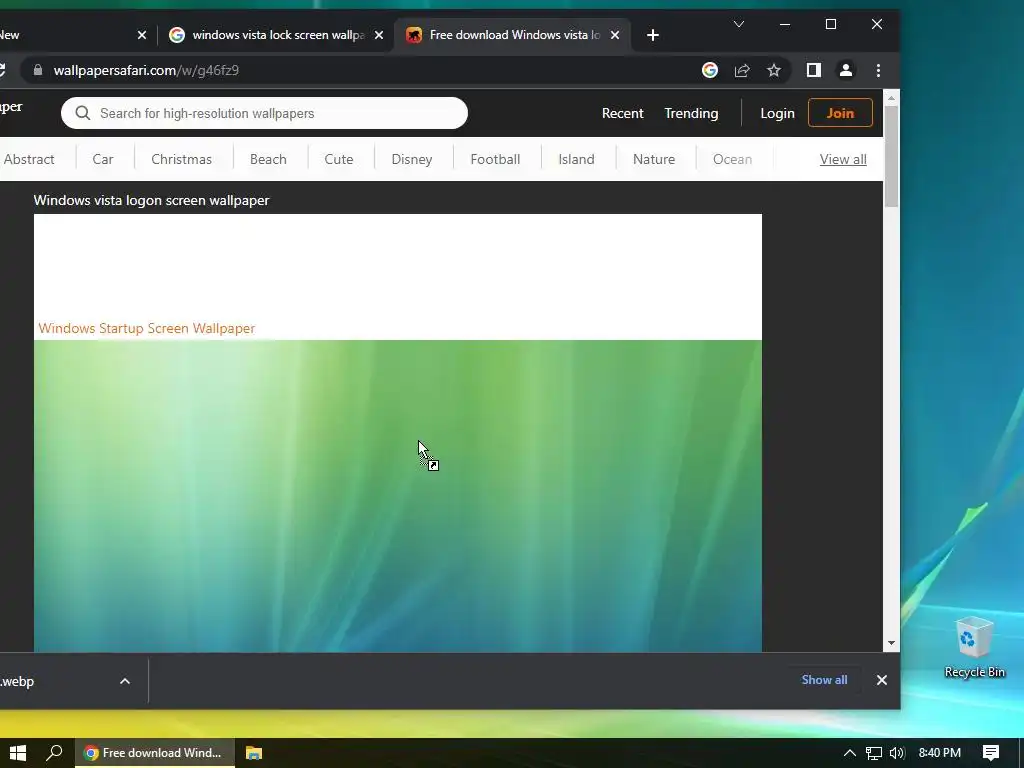Open the Recent wallpapers link
This screenshot has width=1024, height=768.
click(622, 113)
